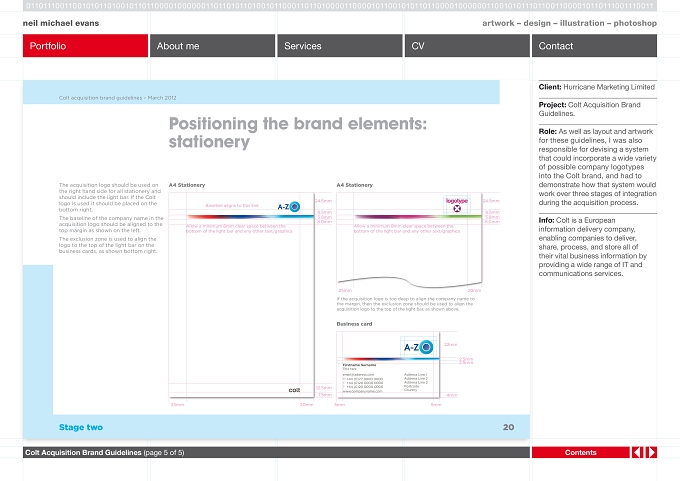Click the business card preview image
Viewport: 680px width, 481px height.
point(388,365)
